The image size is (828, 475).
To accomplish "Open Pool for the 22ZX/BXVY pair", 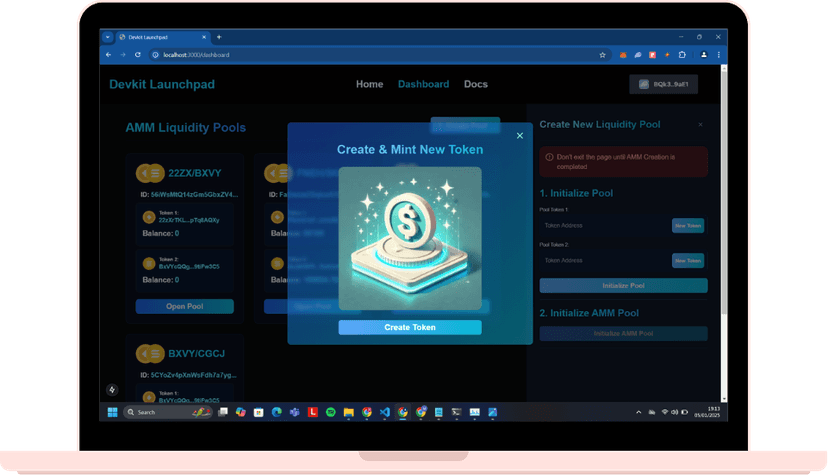I will point(184,306).
